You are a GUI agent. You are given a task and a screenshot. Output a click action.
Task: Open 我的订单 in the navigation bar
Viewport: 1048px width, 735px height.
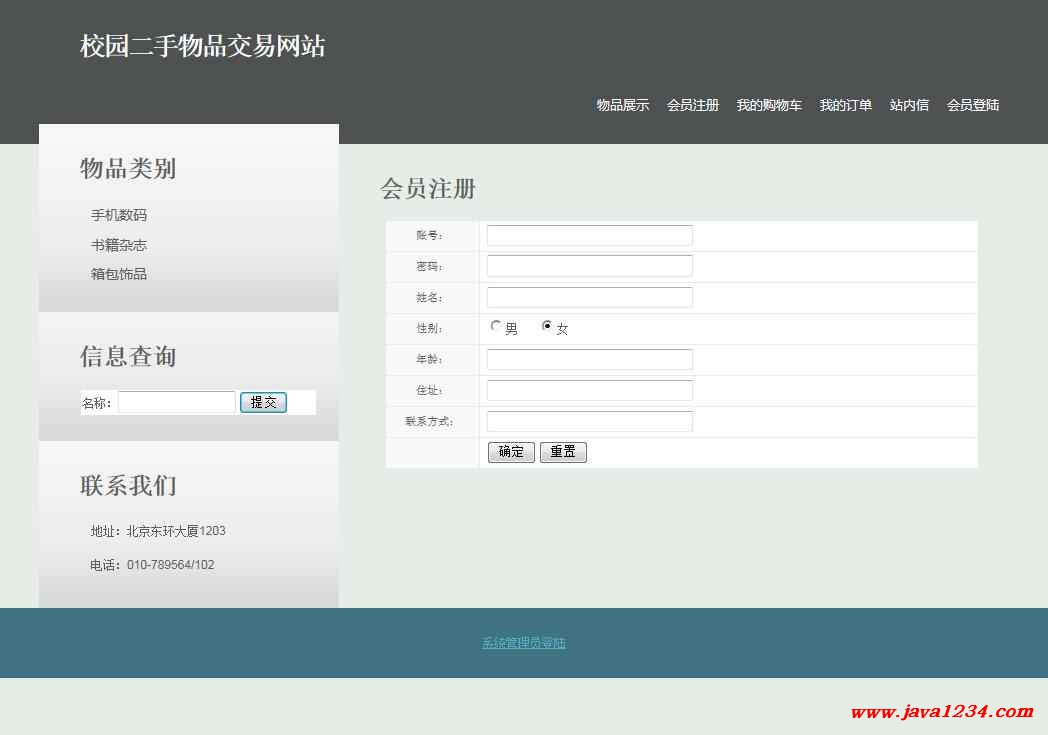tap(845, 105)
